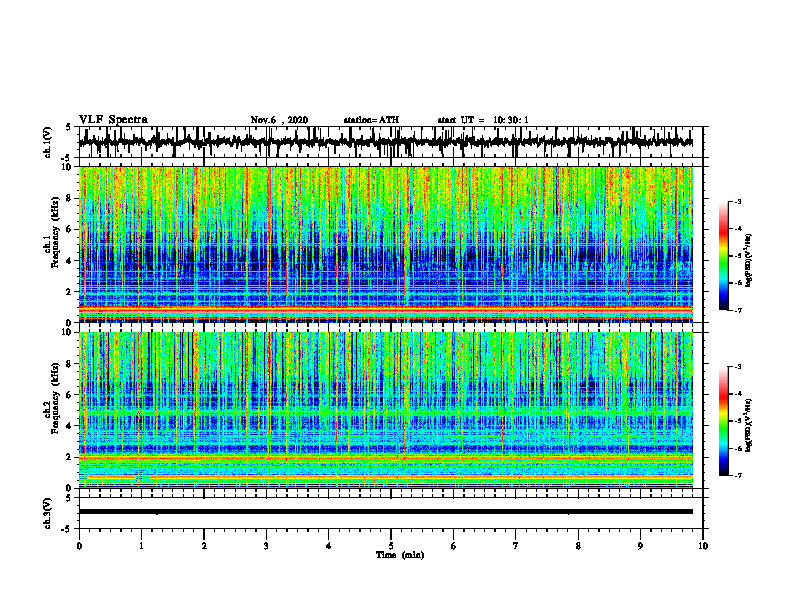
Task: Click time axis tick label "2"
Action: pyautogui.click(x=204, y=546)
